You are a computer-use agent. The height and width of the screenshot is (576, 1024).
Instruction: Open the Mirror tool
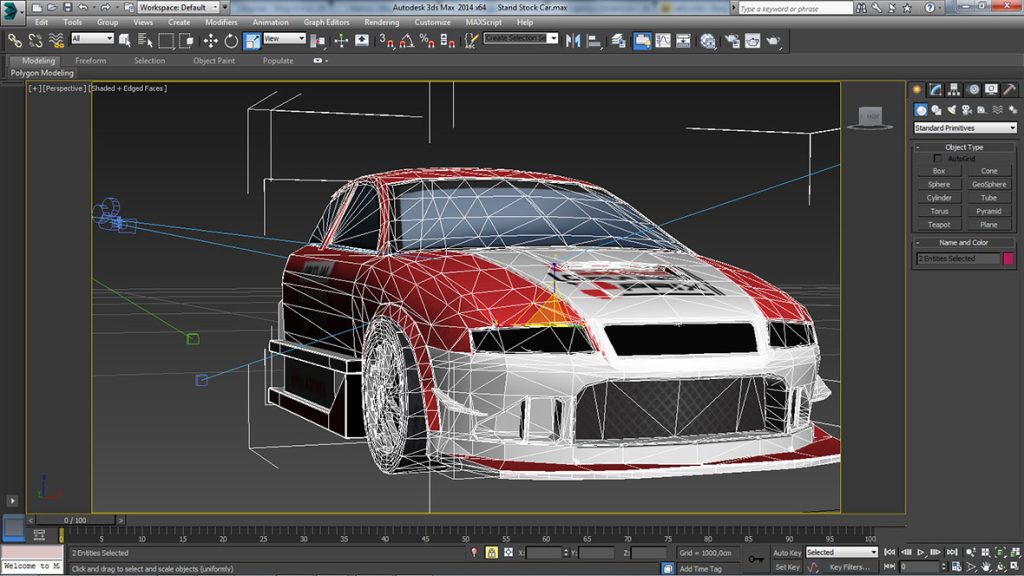(x=574, y=41)
